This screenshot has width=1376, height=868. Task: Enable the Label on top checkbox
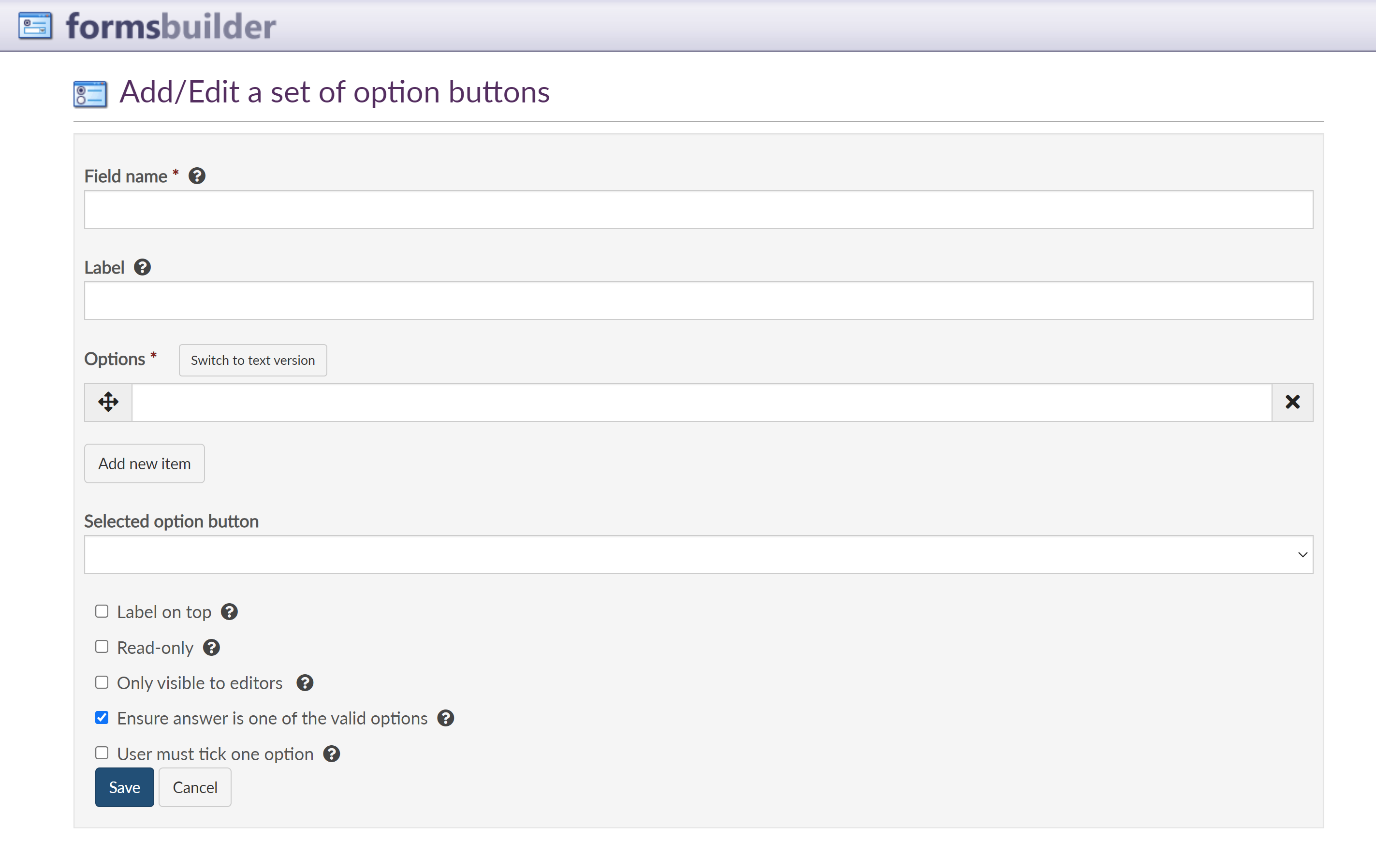coord(102,611)
